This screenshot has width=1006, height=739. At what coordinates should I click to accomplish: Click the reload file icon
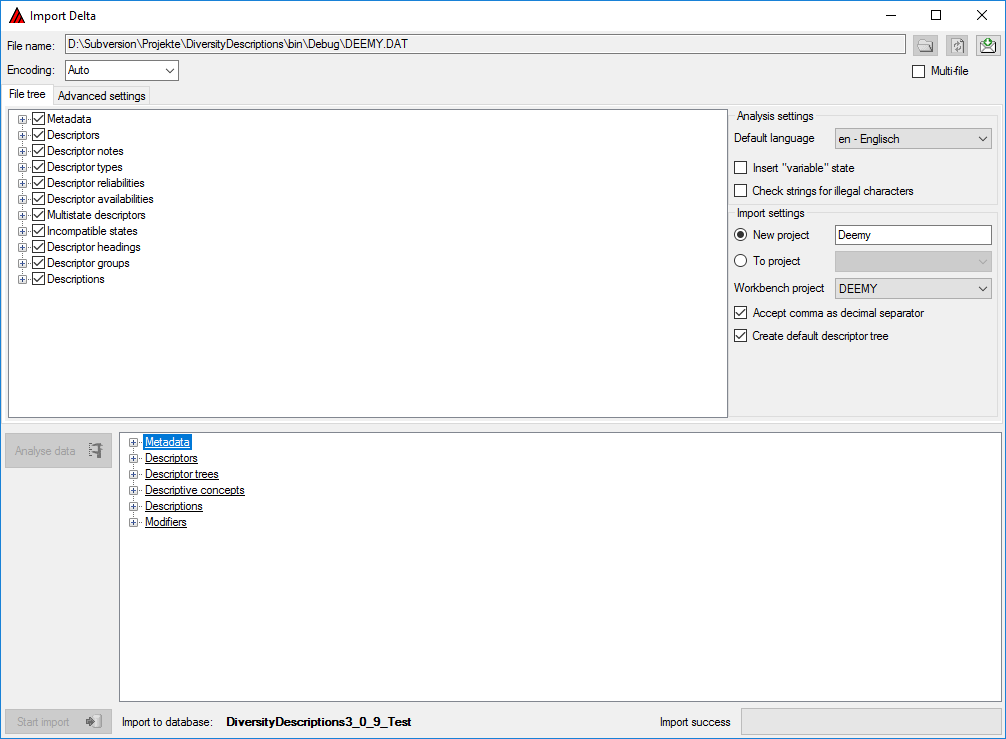[x=957, y=45]
